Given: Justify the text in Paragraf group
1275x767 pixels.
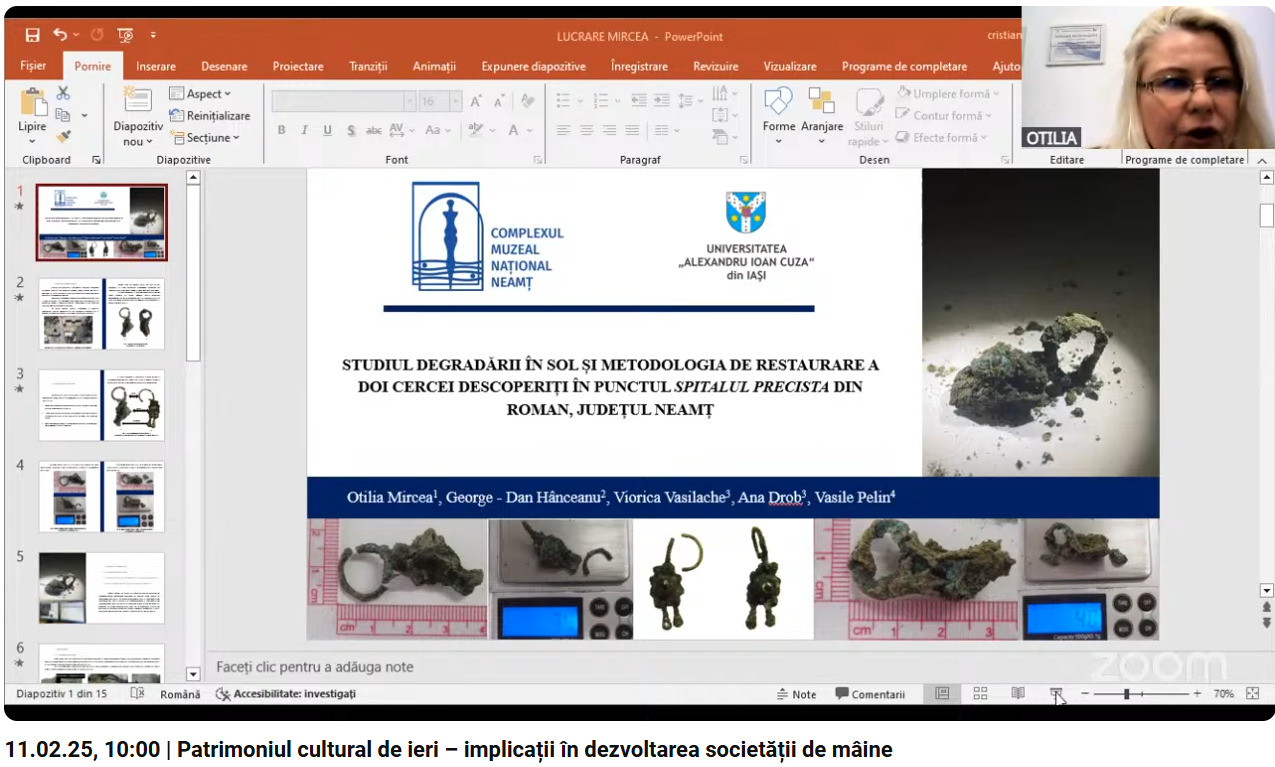Looking at the screenshot, I should click(632, 130).
